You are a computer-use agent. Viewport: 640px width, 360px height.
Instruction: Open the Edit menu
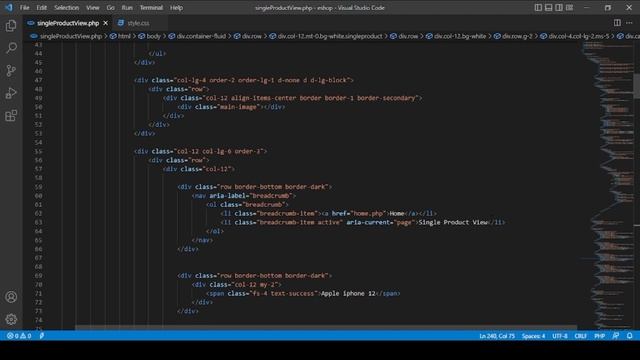pos(42,8)
